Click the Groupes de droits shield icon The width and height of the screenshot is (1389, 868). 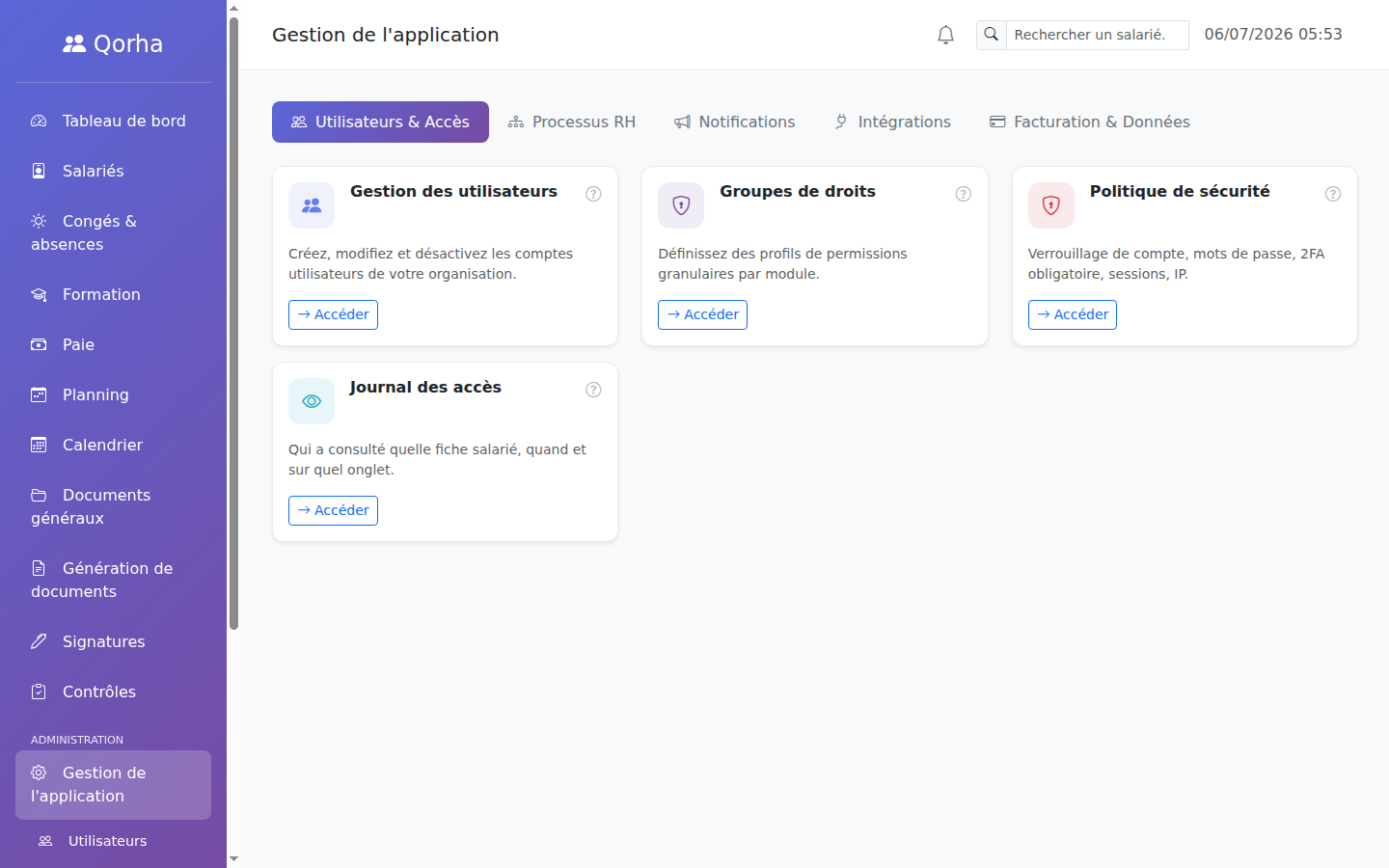tap(681, 205)
